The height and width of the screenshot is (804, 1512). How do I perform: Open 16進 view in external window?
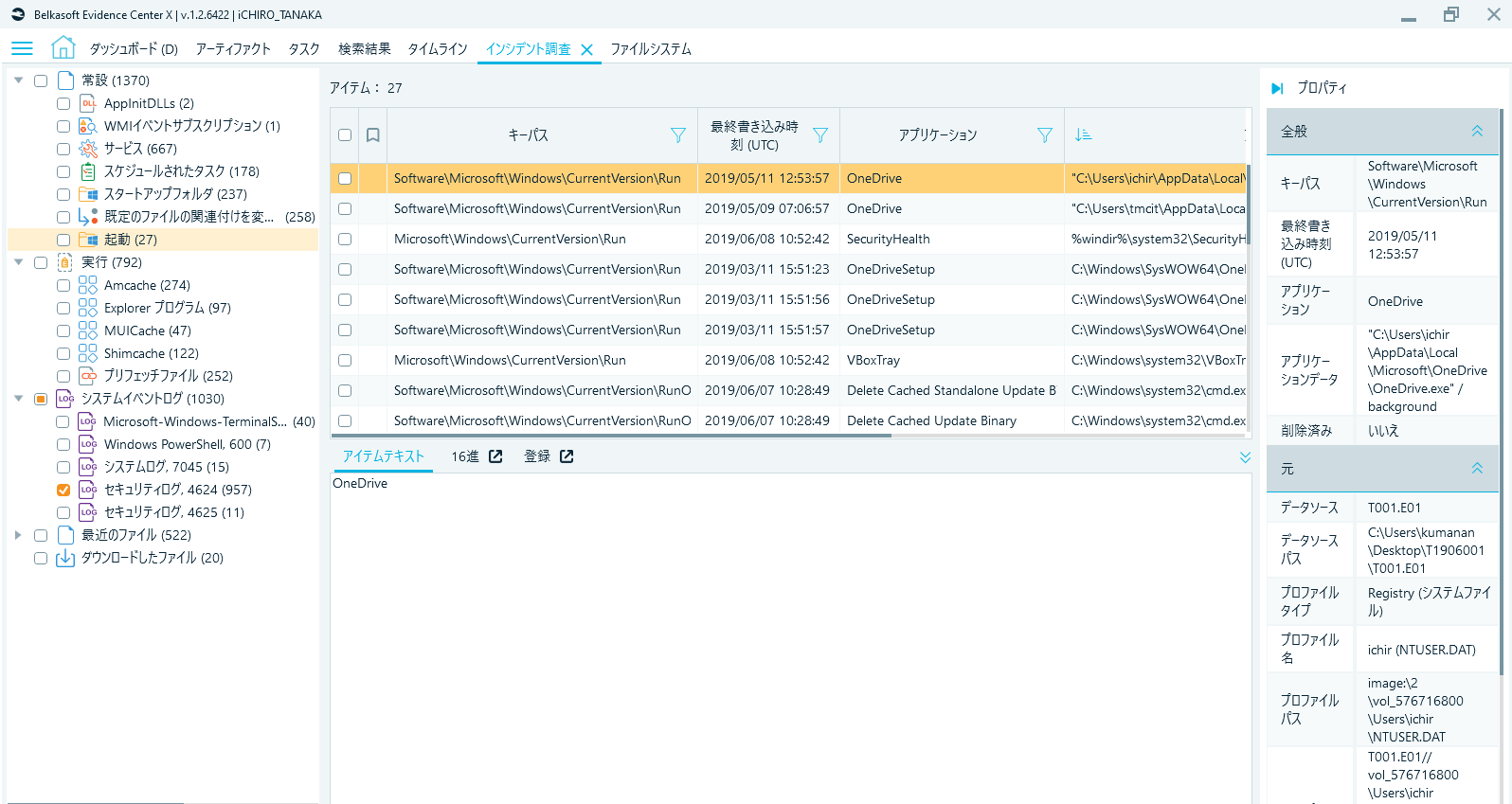pos(495,456)
